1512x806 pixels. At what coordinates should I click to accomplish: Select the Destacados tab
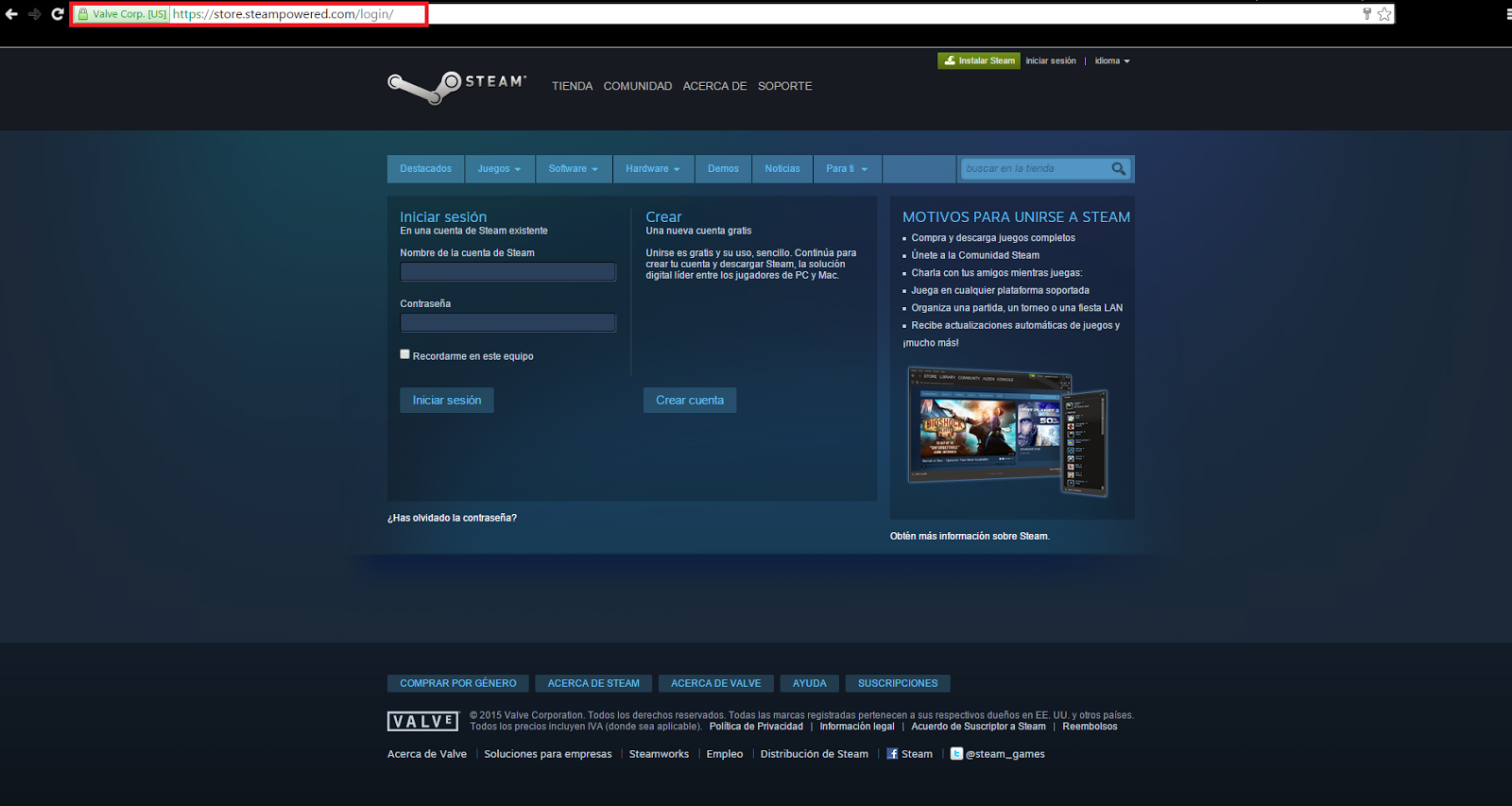426,169
